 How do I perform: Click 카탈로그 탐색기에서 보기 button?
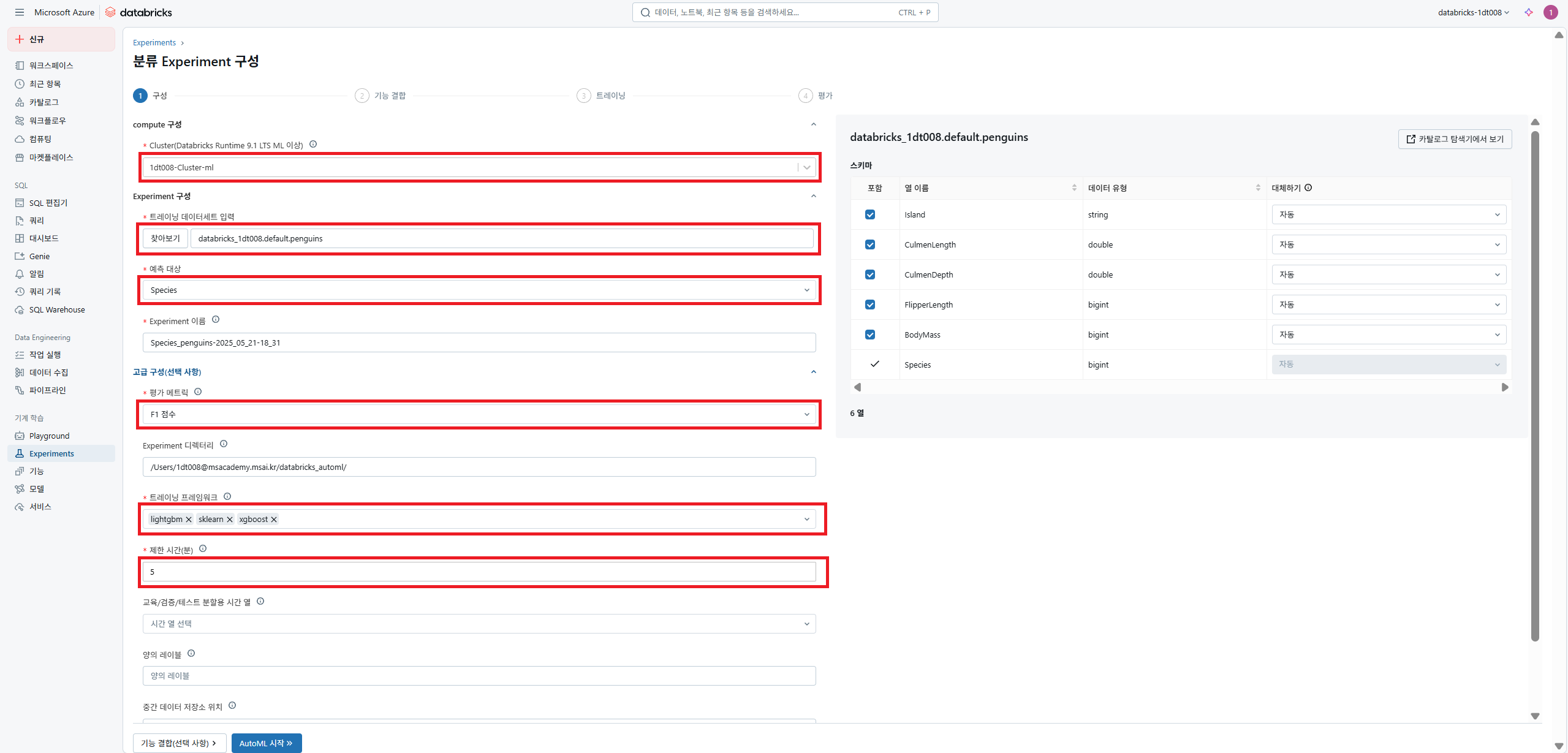click(x=1455, y=139)
